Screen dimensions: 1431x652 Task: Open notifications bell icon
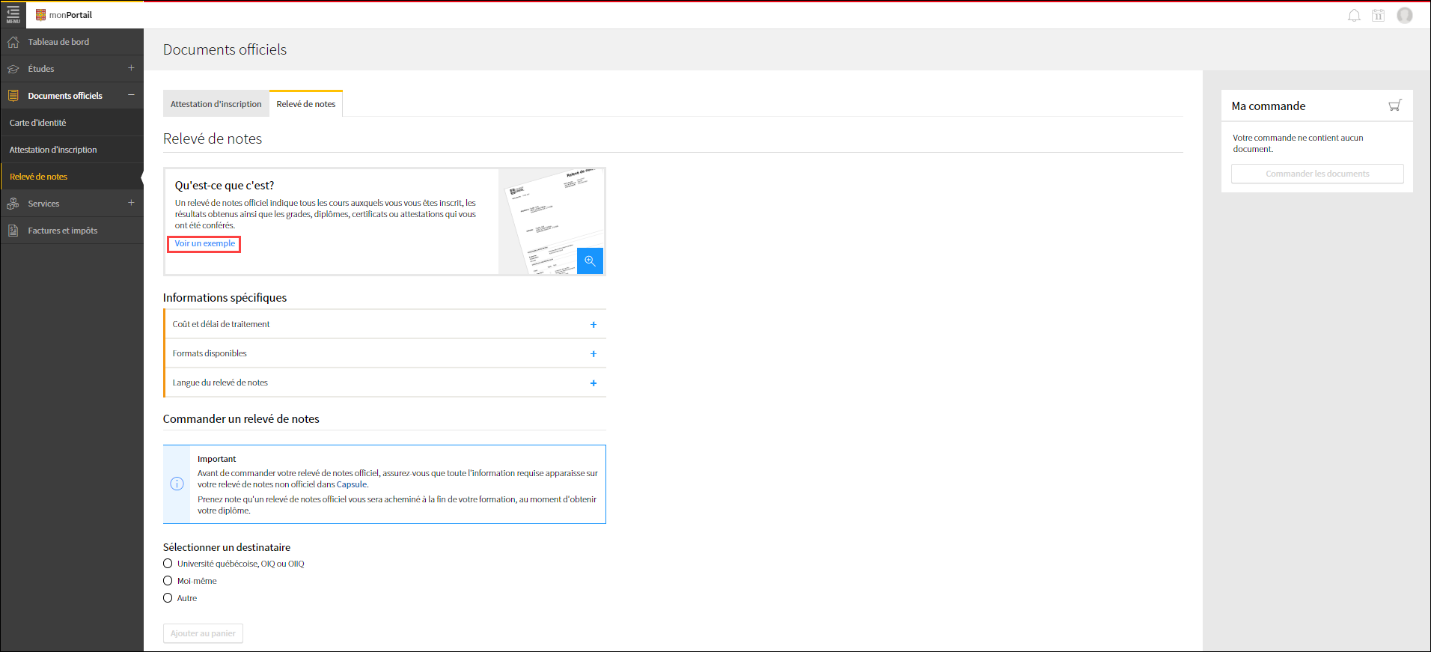[x=1354, y=15]
